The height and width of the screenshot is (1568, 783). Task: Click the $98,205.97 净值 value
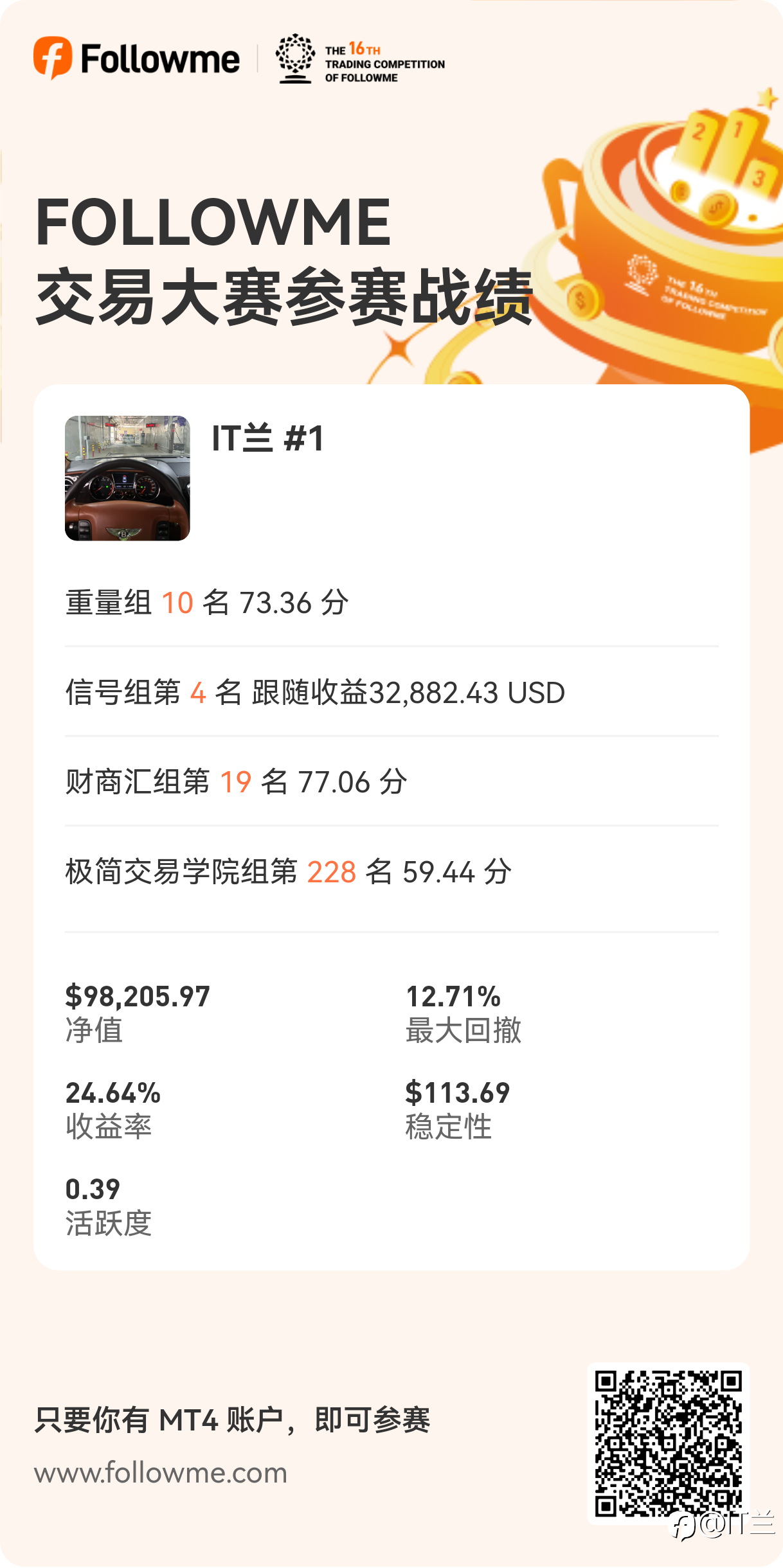(138, 997)
